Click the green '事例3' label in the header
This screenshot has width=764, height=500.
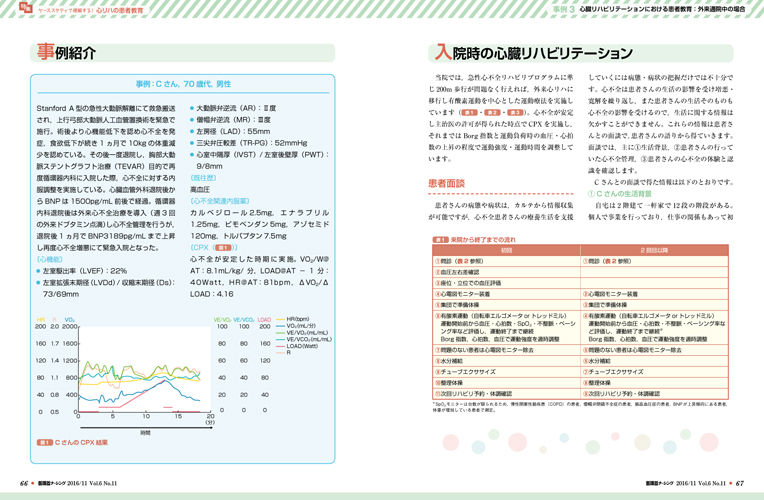(x=563, y=9)
